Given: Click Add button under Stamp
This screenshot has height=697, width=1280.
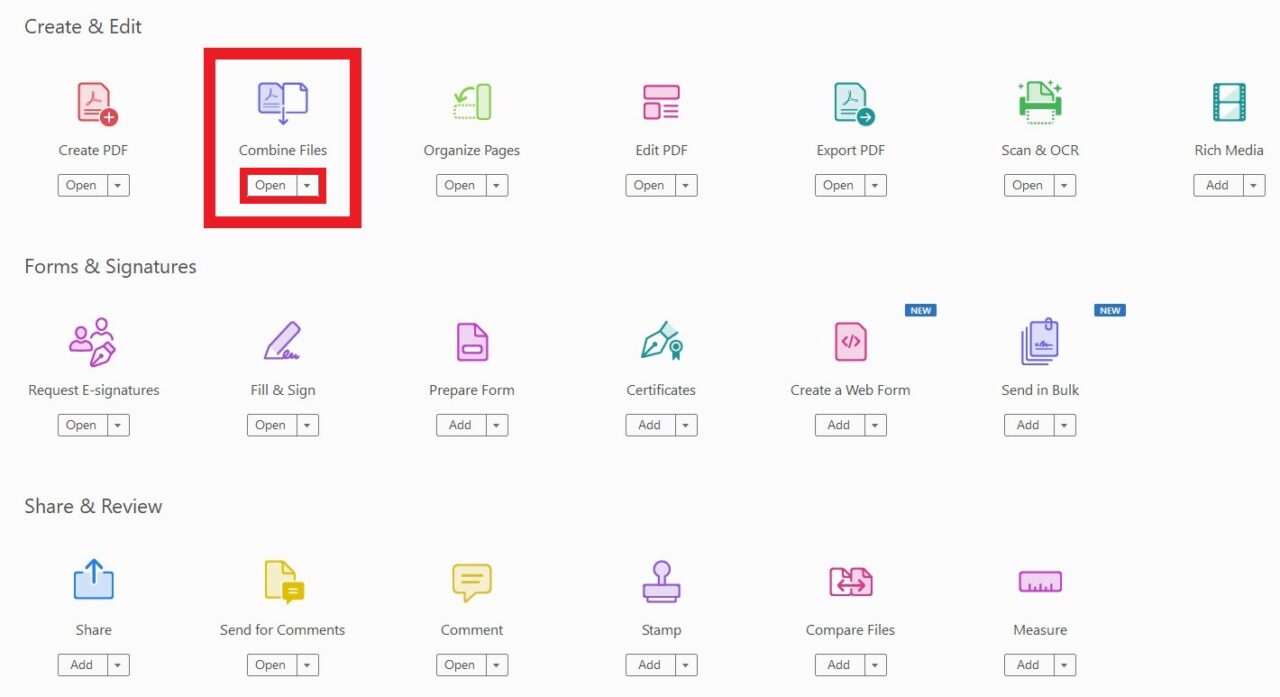Looking at the screenshot, I should pyautogui.click(x=650, y=665).
